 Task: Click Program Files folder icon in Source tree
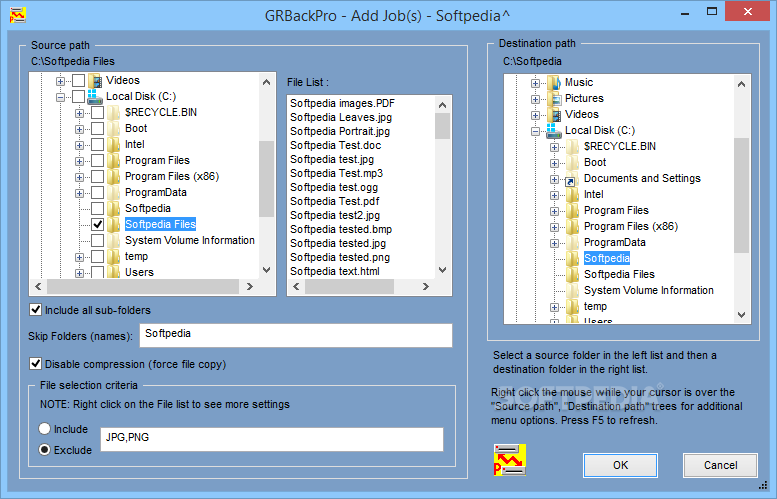[113, 160]
